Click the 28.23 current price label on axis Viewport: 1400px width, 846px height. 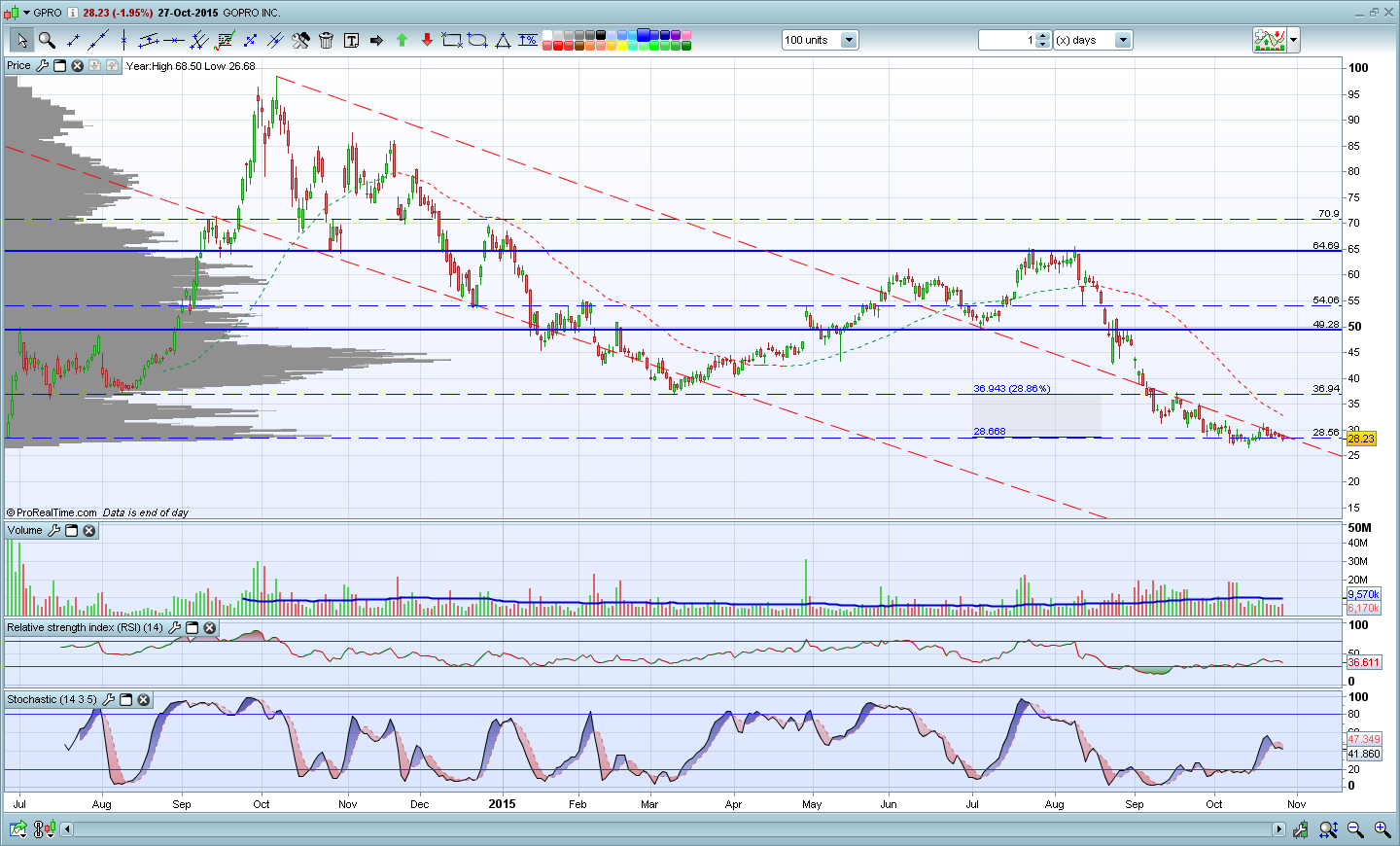coord(1361,439)
